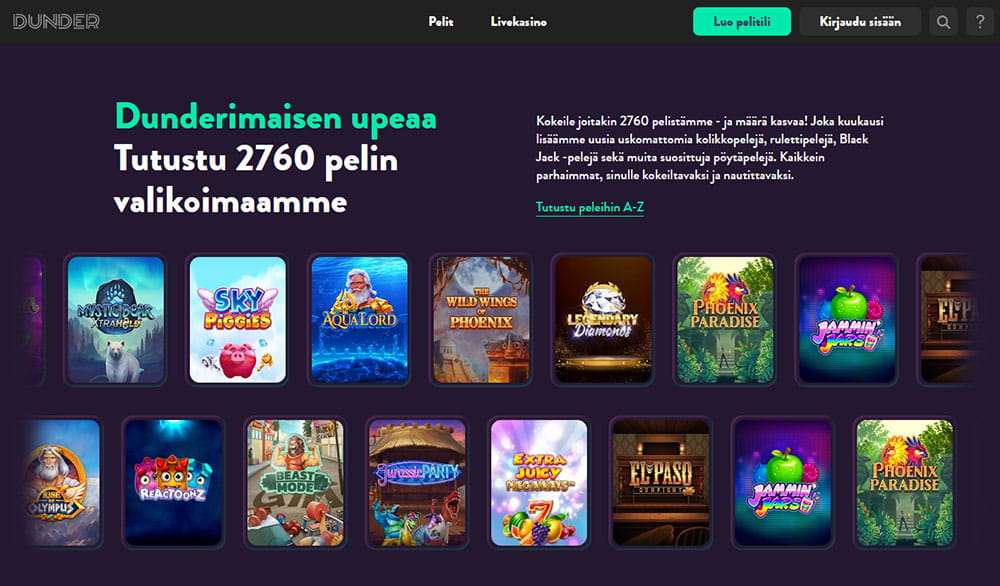Open El Paso Gunfight in bottom row

661,483
